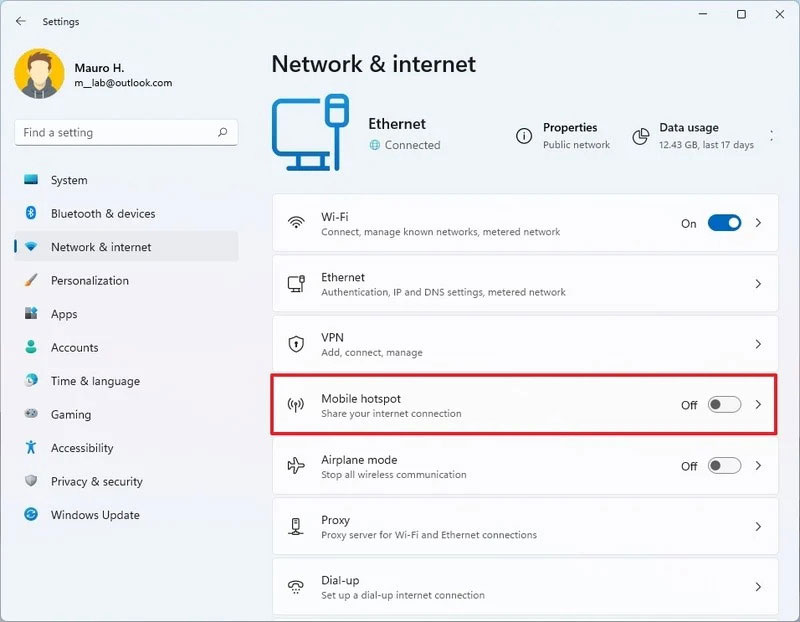Click the Airplane mode plane icon

tap(296, 466)
